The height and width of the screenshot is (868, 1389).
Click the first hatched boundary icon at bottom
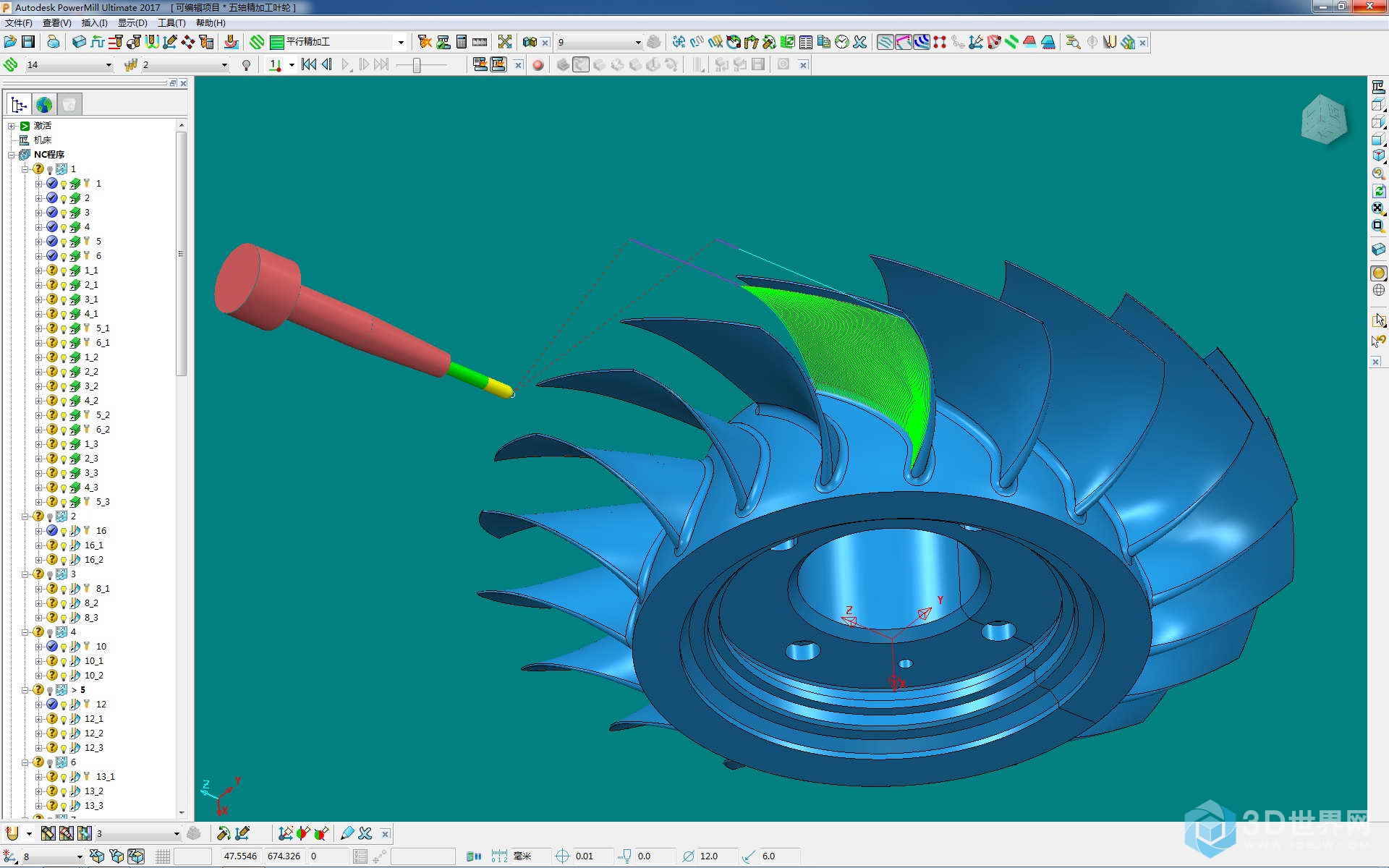pyautogui.click(x=48, y=833)
